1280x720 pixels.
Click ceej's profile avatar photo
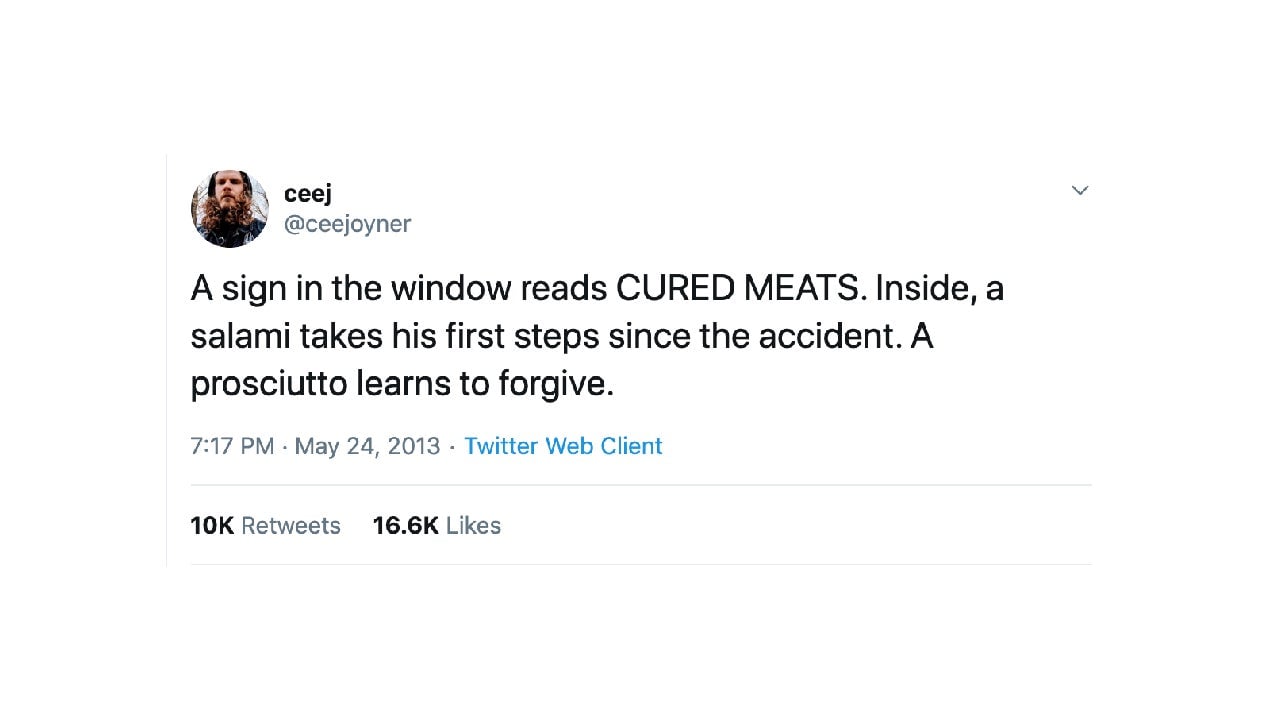pos(230,208)
